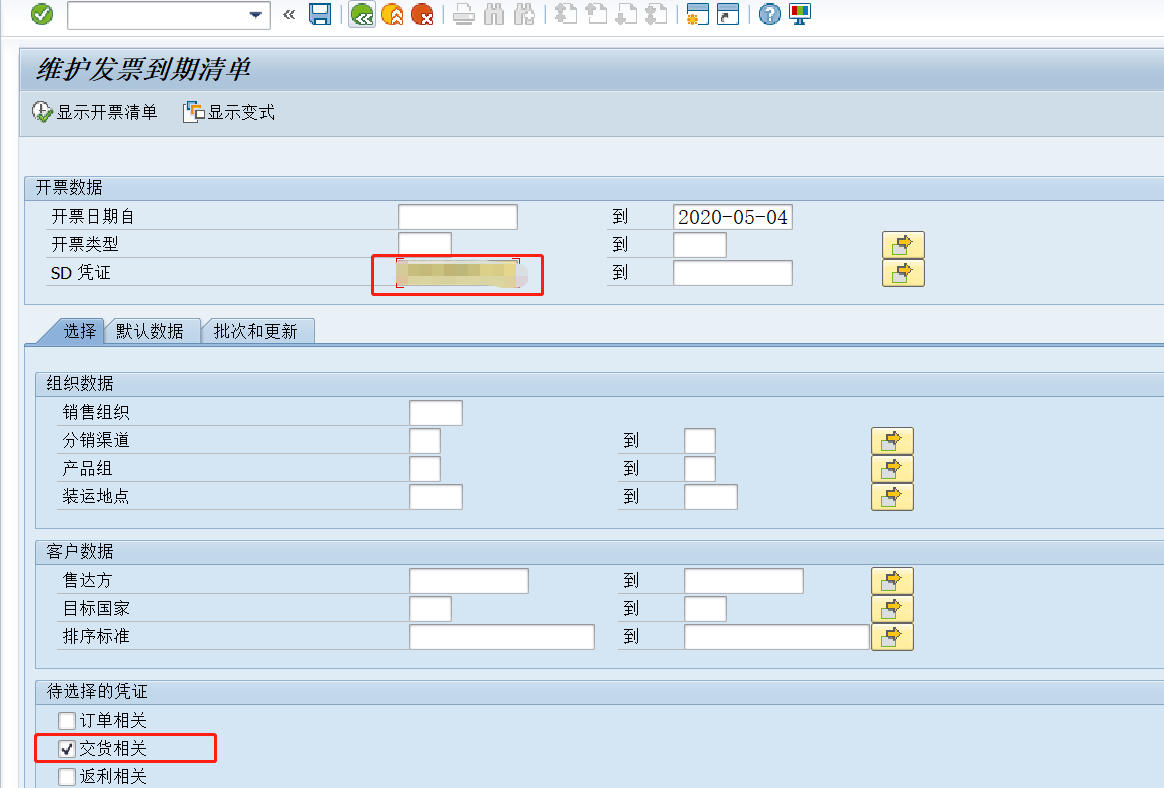The height and width of the screenshot is (788, 1164).
Task: Click the 开票日期自 input field
Action: pyautogui.click(x=457, y=216)
